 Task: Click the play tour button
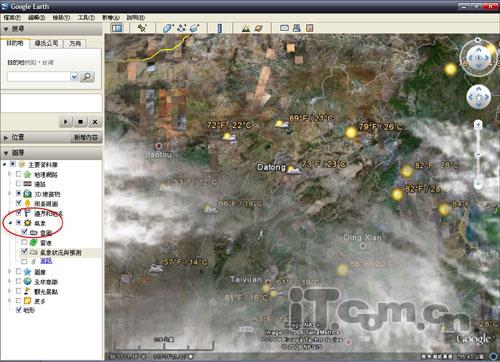tap(66, 122)
